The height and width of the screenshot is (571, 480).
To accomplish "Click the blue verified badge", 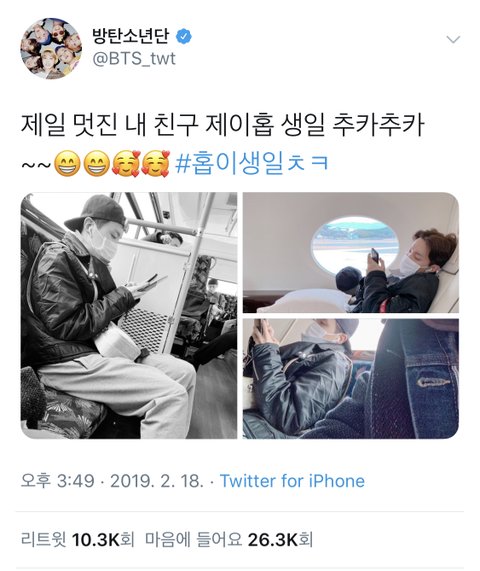I will 184,36.
